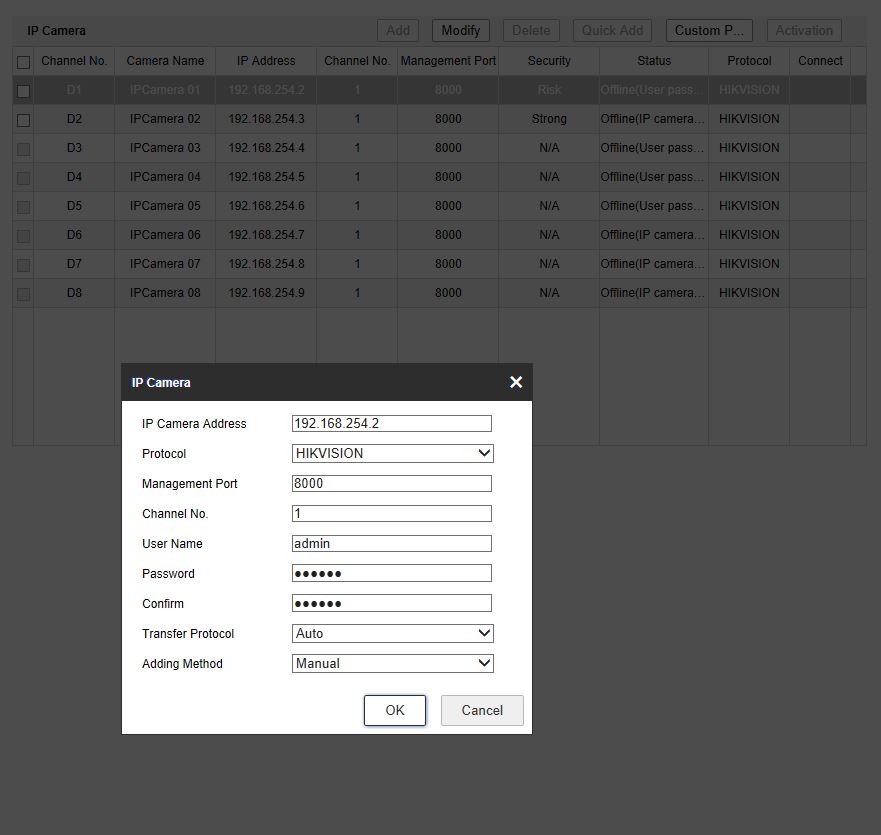Click the IP Camera Address field
Screen dimensions: 881x835
point(391,423)
